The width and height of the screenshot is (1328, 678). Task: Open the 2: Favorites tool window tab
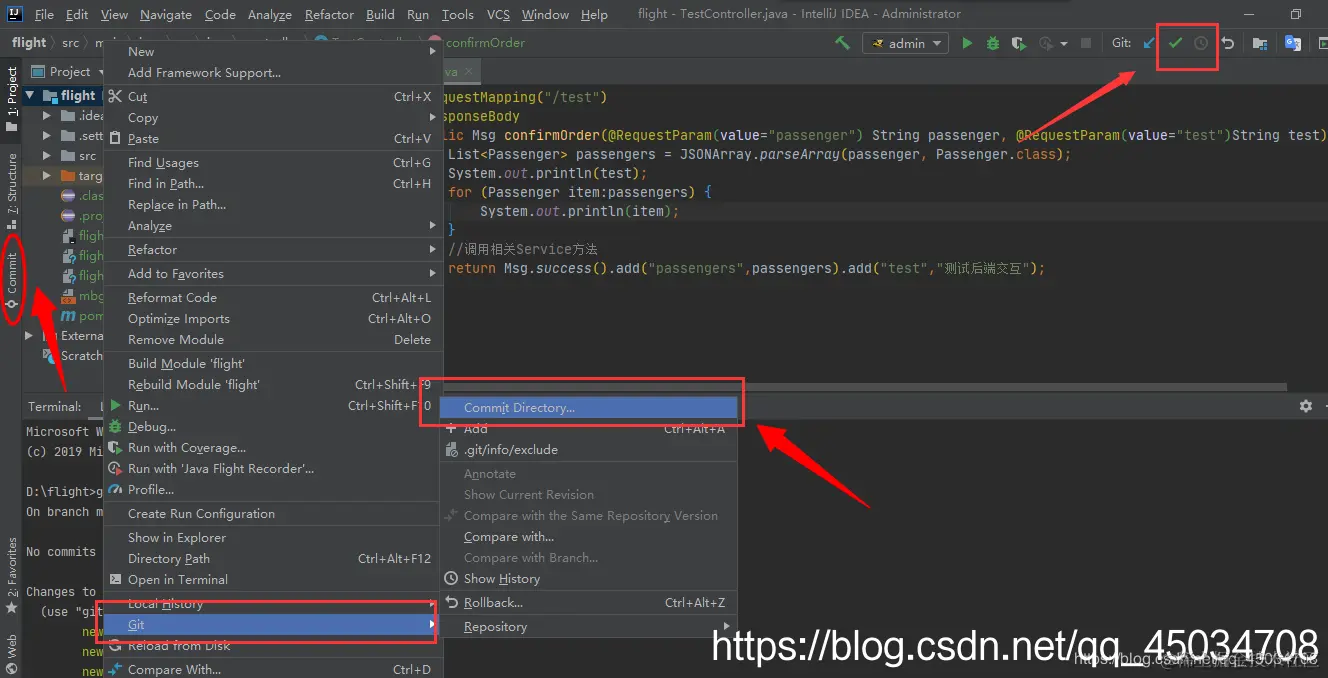click(11, 575)
